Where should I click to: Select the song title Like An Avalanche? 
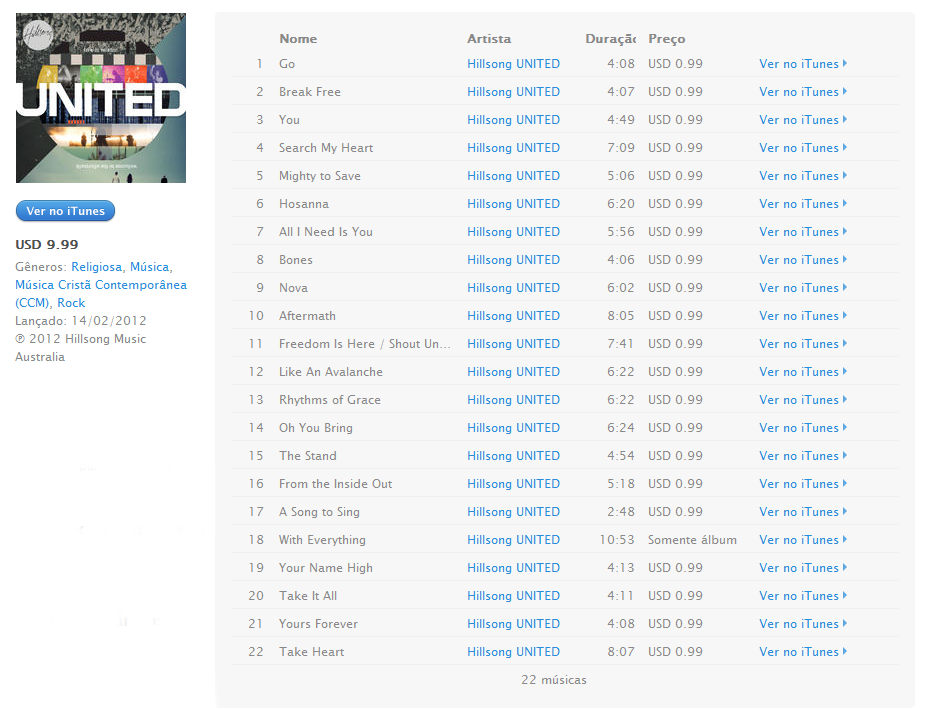[331, 372]
